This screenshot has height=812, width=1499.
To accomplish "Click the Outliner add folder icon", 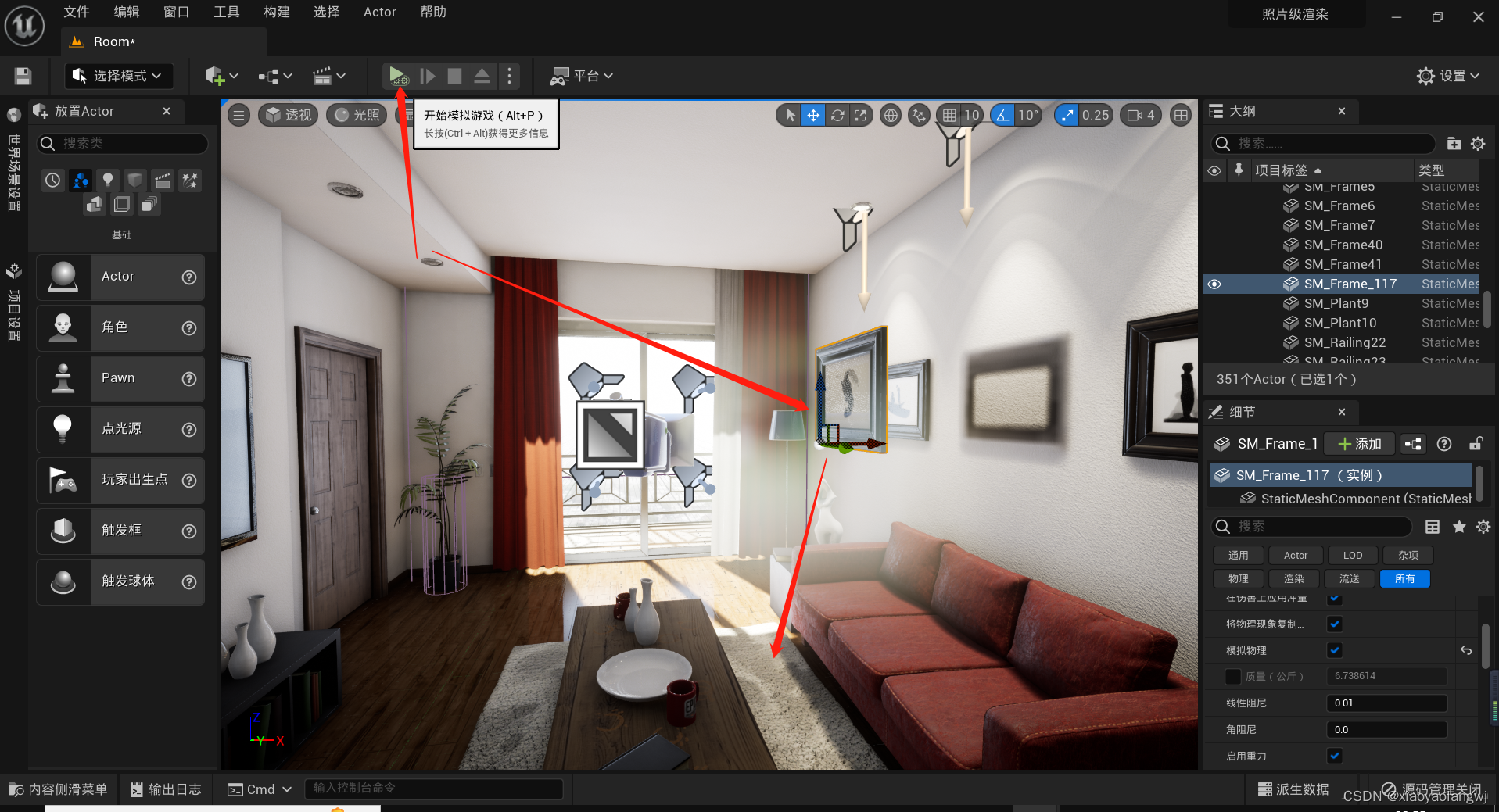I will [x=1454, y=143].
